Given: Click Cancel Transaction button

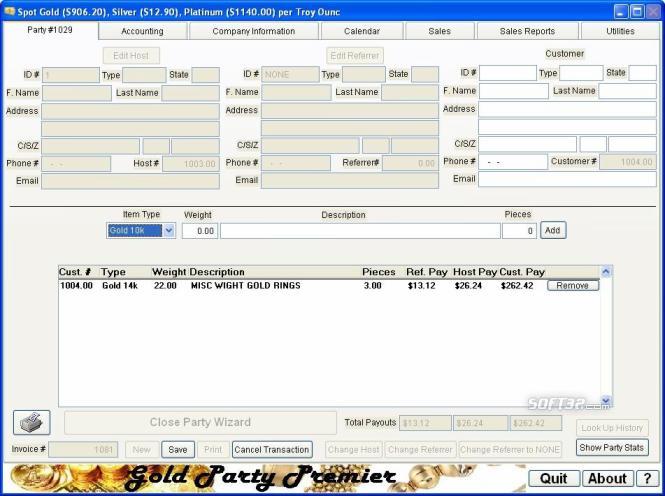Looking at the screenshot, I should click(272, 449).
